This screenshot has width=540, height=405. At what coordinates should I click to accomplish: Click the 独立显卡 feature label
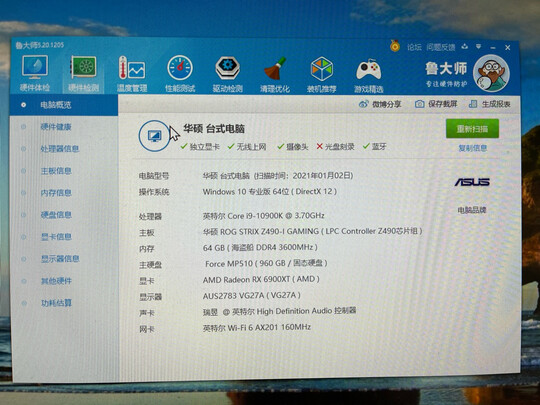tap(204, 147)
